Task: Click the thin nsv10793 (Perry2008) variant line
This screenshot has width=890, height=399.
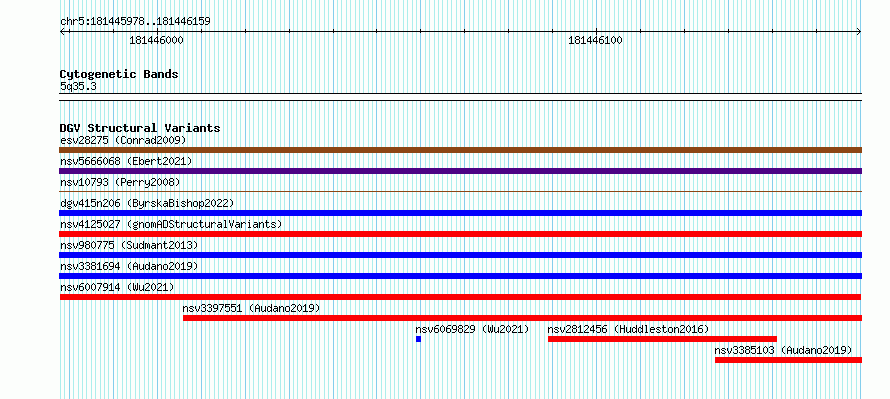Action: tap(460, 192)
